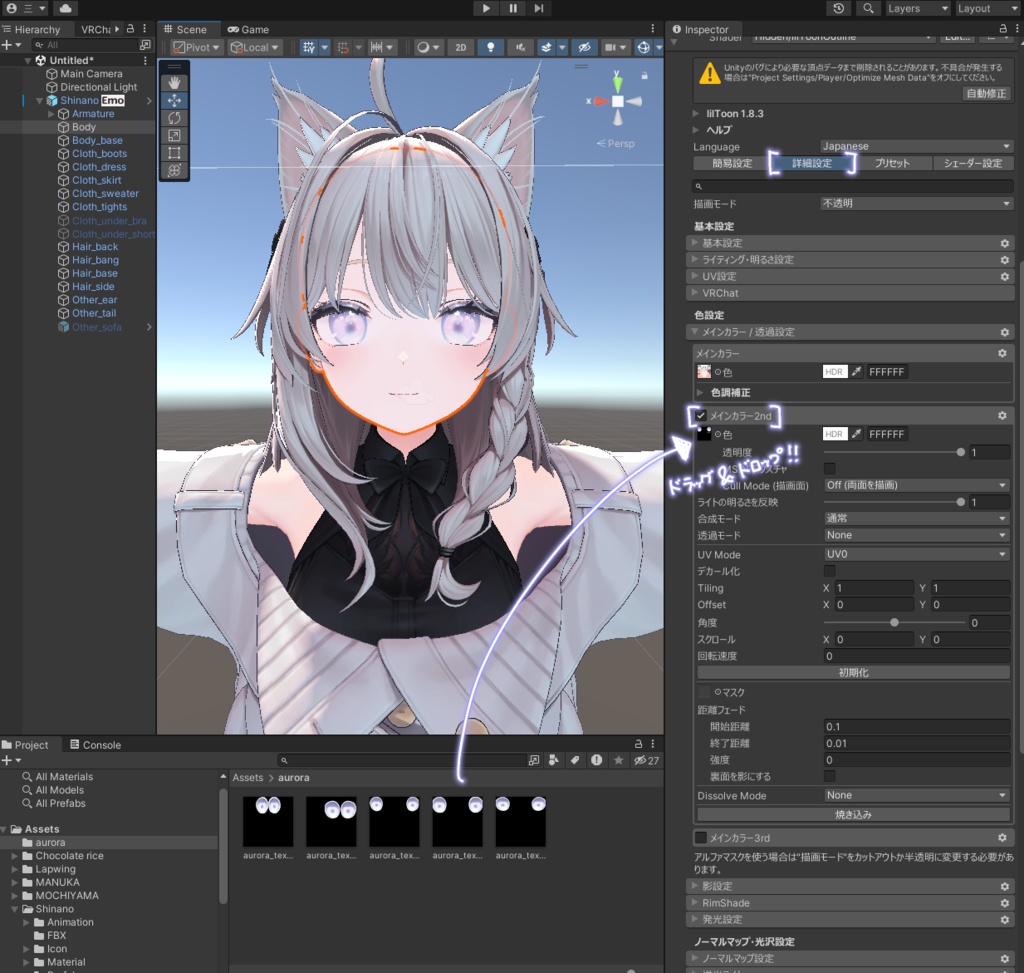Enable the 裏面を影にする checkbox

click(x=828, y=776)
